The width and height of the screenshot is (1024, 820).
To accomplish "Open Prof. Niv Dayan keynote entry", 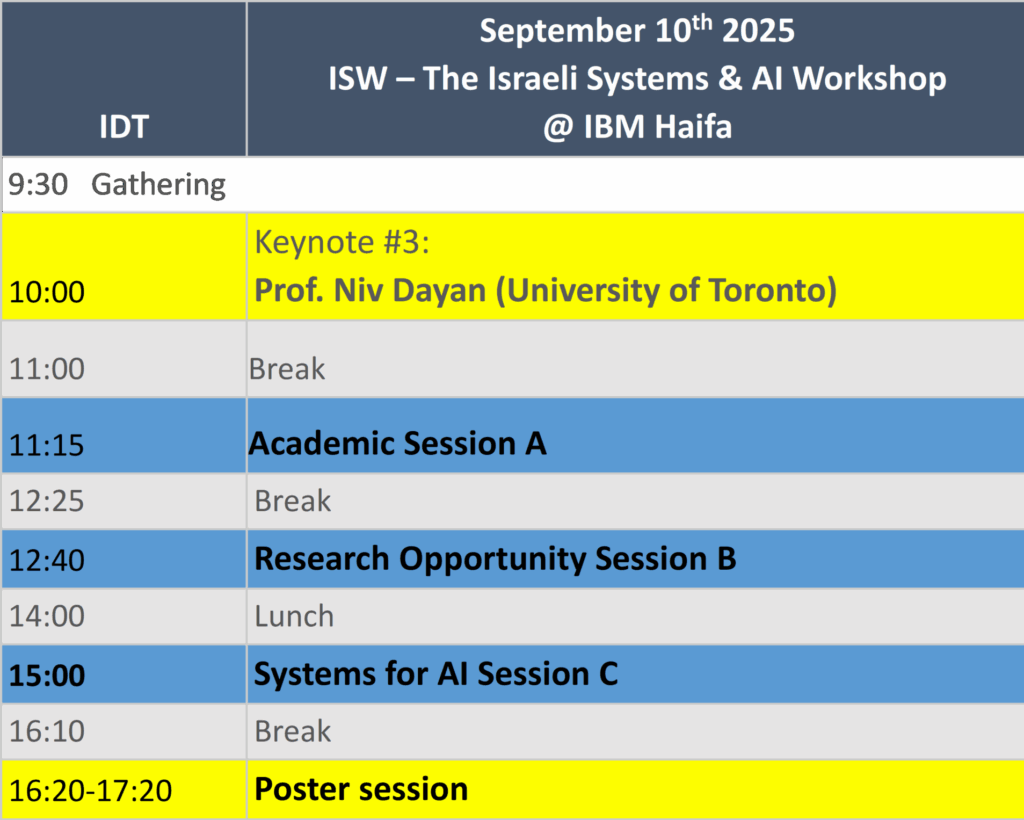I will pos(545,290).
